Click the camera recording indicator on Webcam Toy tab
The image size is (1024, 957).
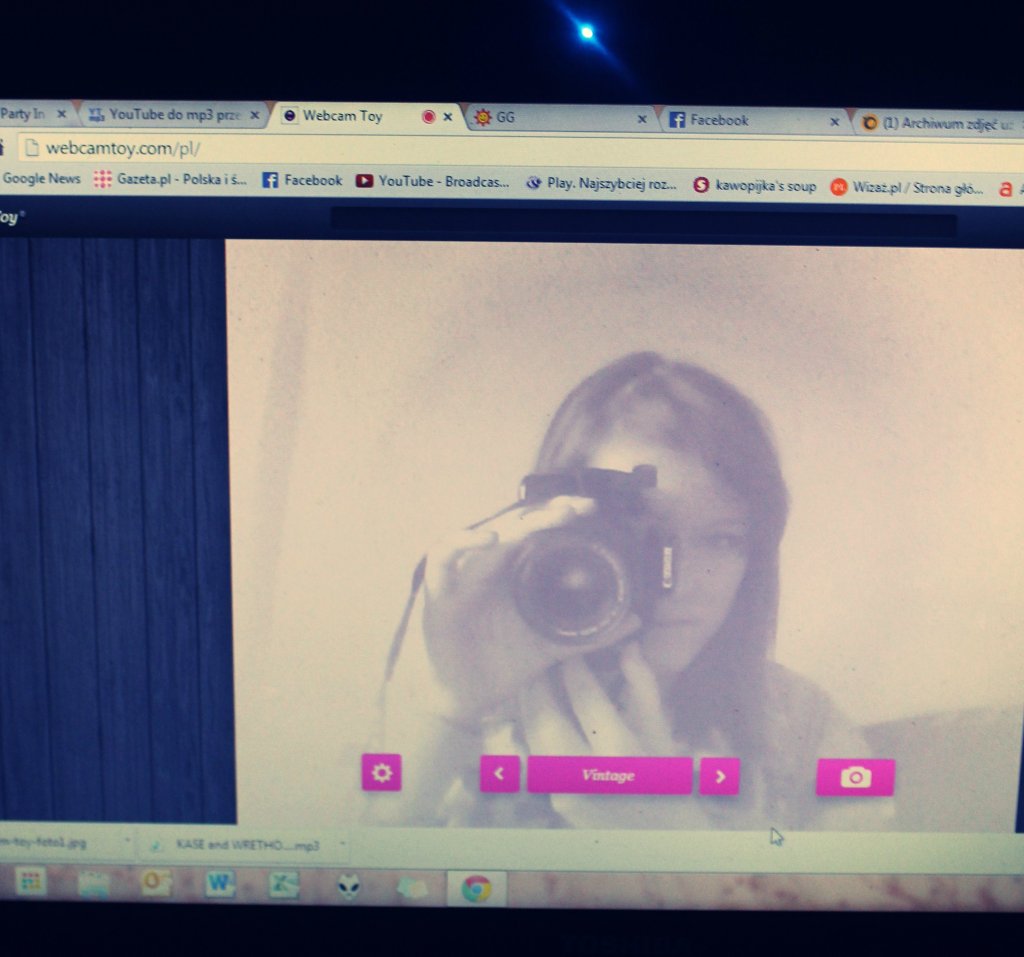pyautogui.click(x=428, y=117)
